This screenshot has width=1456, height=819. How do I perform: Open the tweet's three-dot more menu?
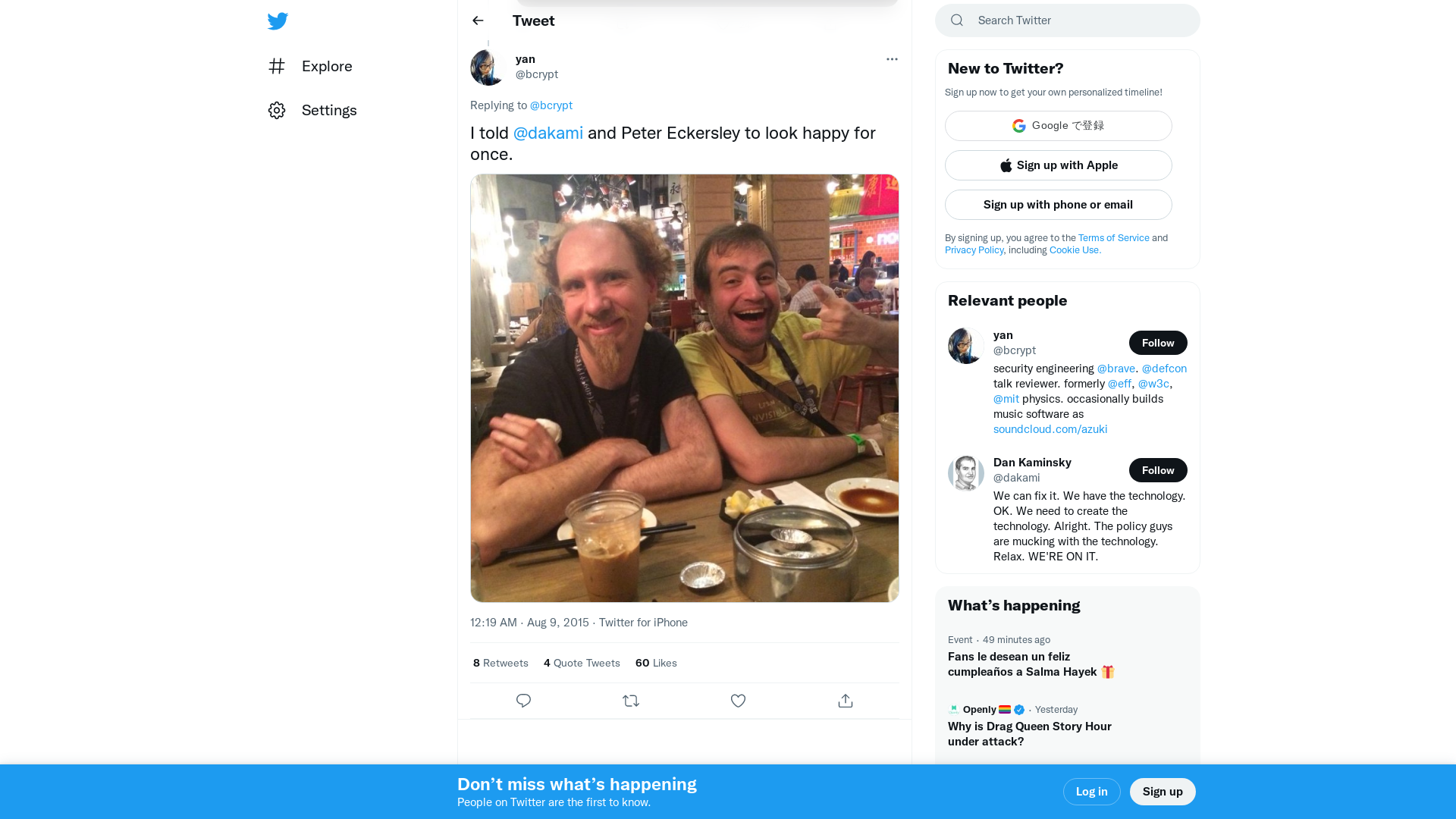(892, 59)
